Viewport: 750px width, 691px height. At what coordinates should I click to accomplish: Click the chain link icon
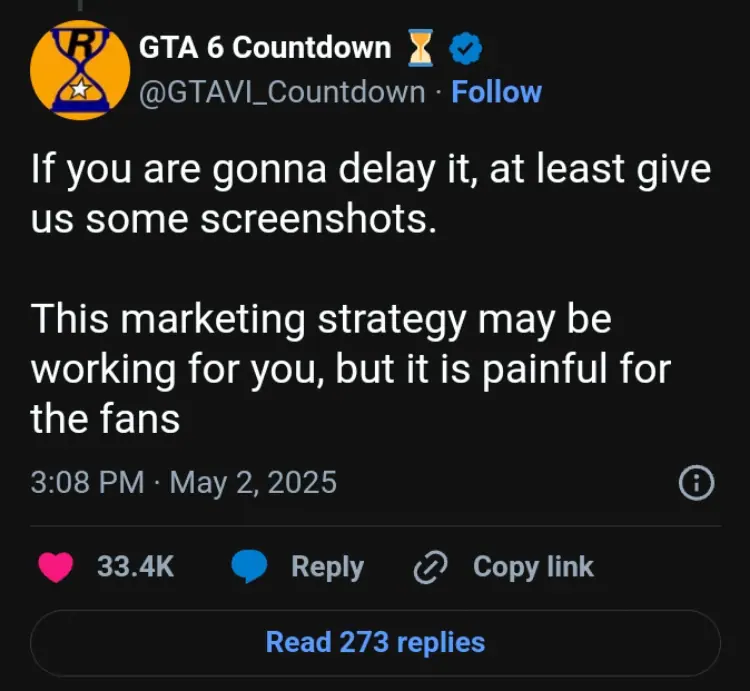[430, 567]
